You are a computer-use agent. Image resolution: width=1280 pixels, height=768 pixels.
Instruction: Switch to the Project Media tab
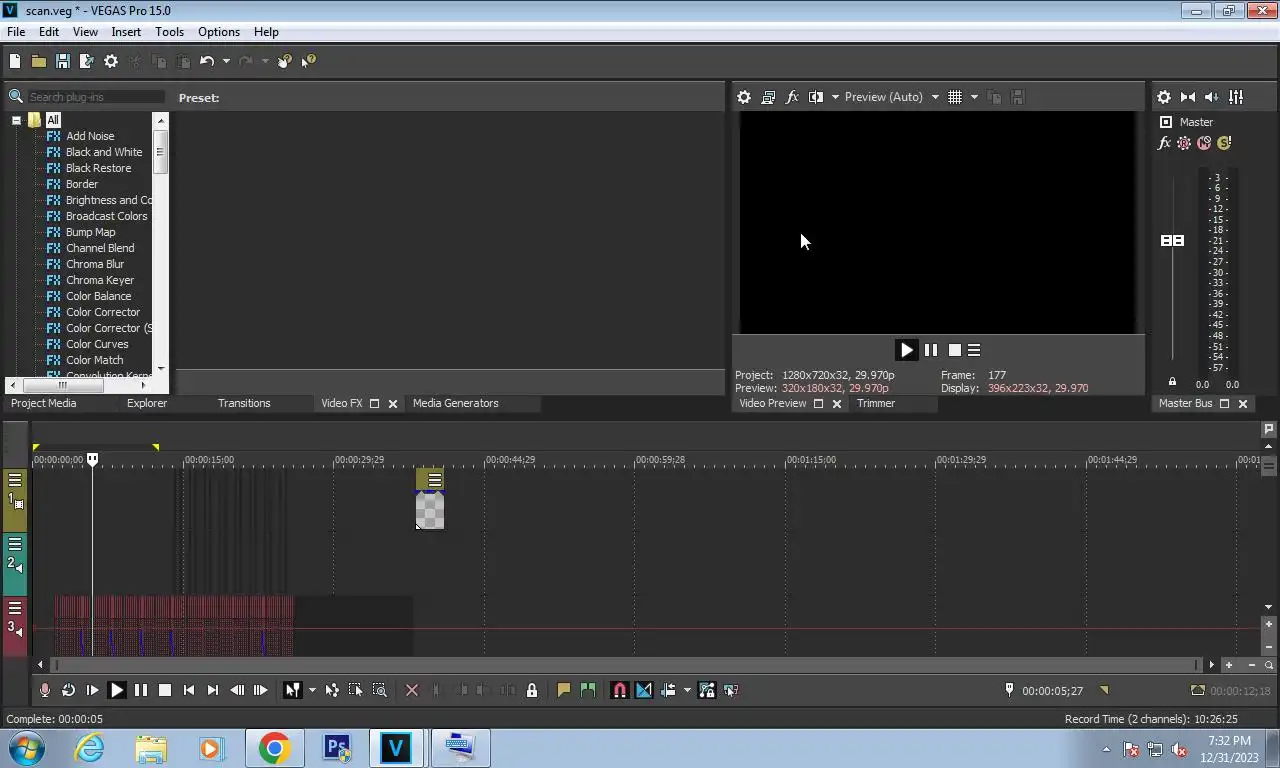pos(43,403)
